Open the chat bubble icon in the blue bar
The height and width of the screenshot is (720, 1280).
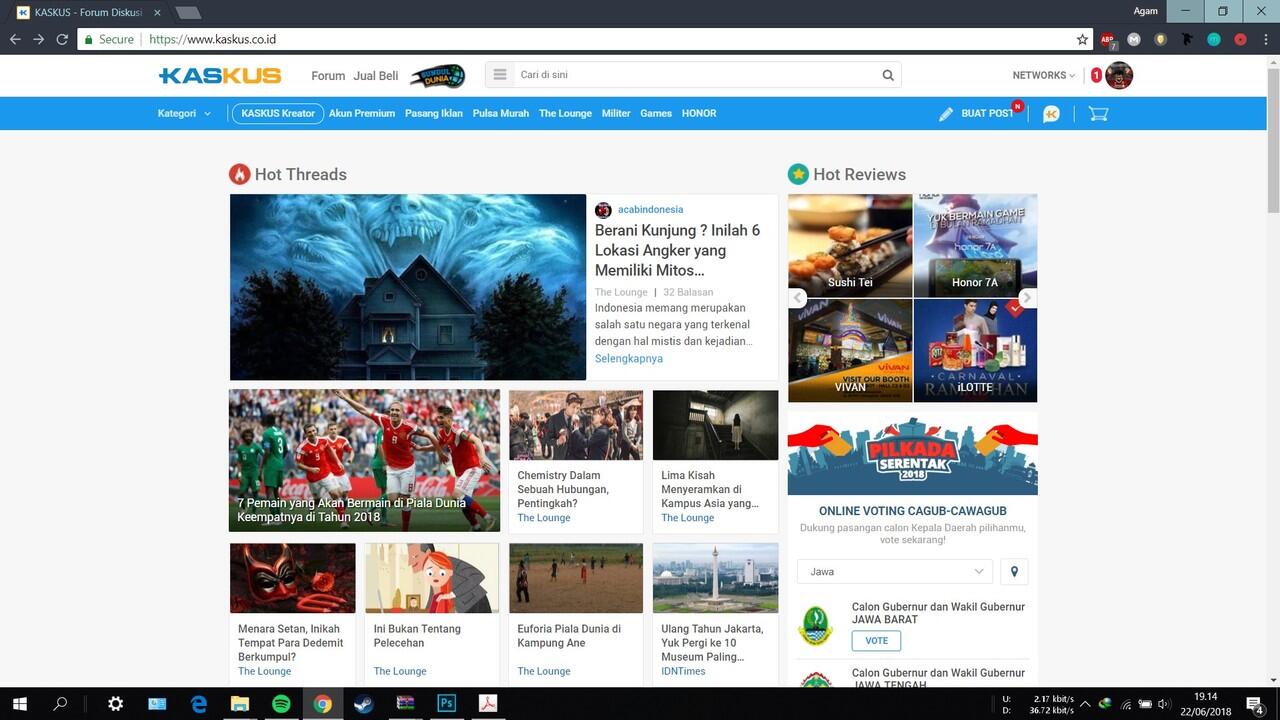tap(1051, 114)
